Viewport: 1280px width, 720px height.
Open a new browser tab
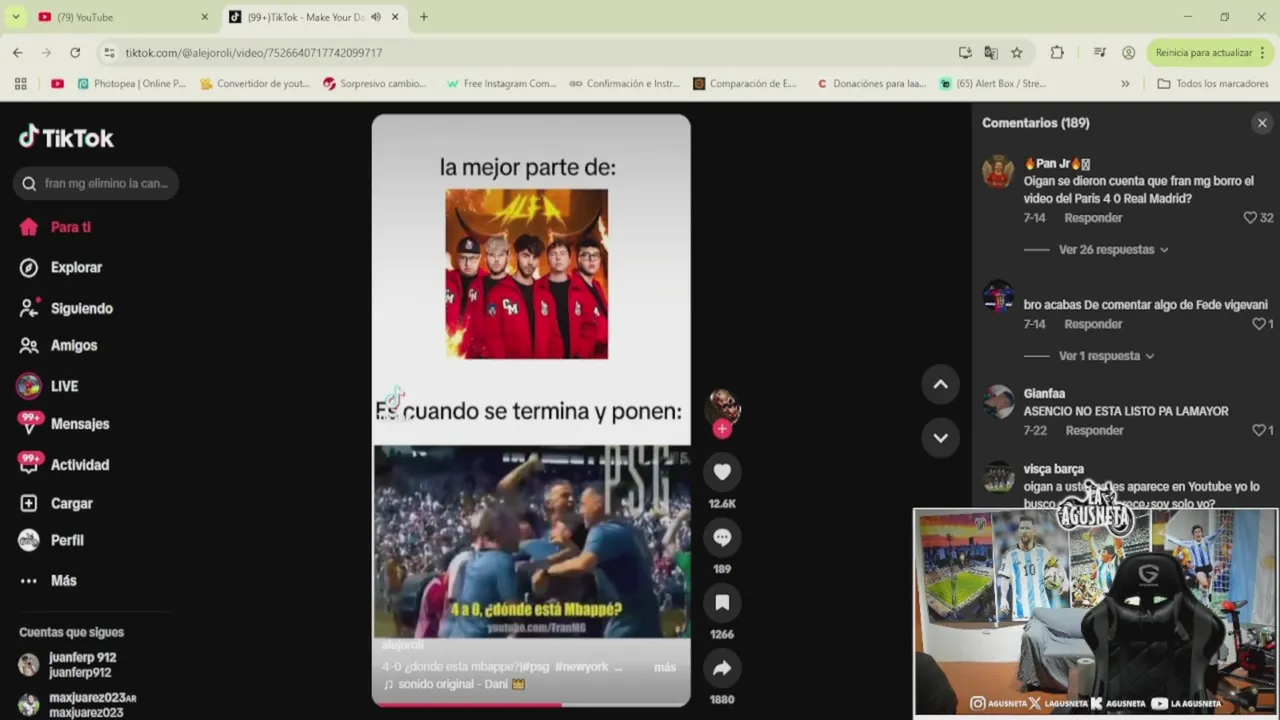tap(424, 17)
